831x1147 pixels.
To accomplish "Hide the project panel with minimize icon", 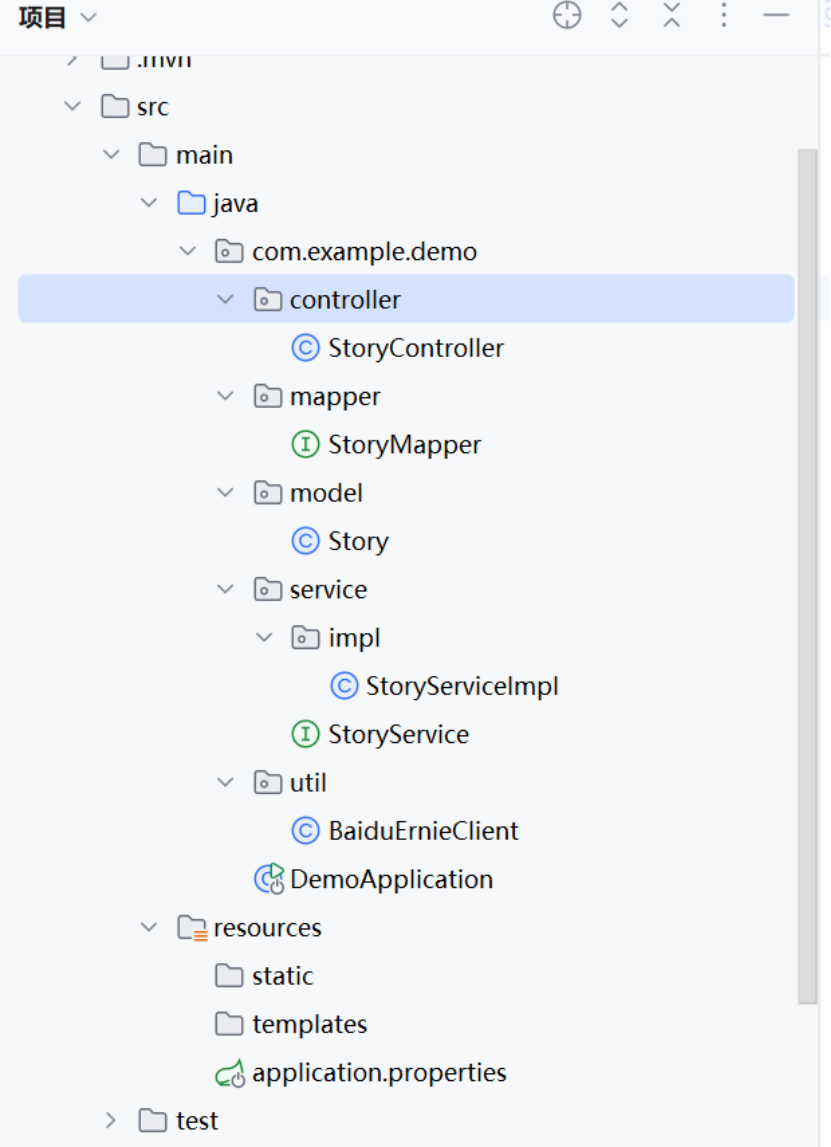I will click(x=776, y=16).
